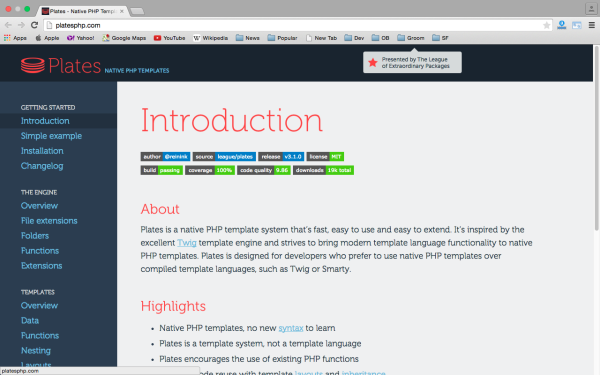Image resolution: width=600 pixels, height=375 pixels.
Task: Click Presented by The League banner
Action: pyautogui.click(x=412, y=62)
